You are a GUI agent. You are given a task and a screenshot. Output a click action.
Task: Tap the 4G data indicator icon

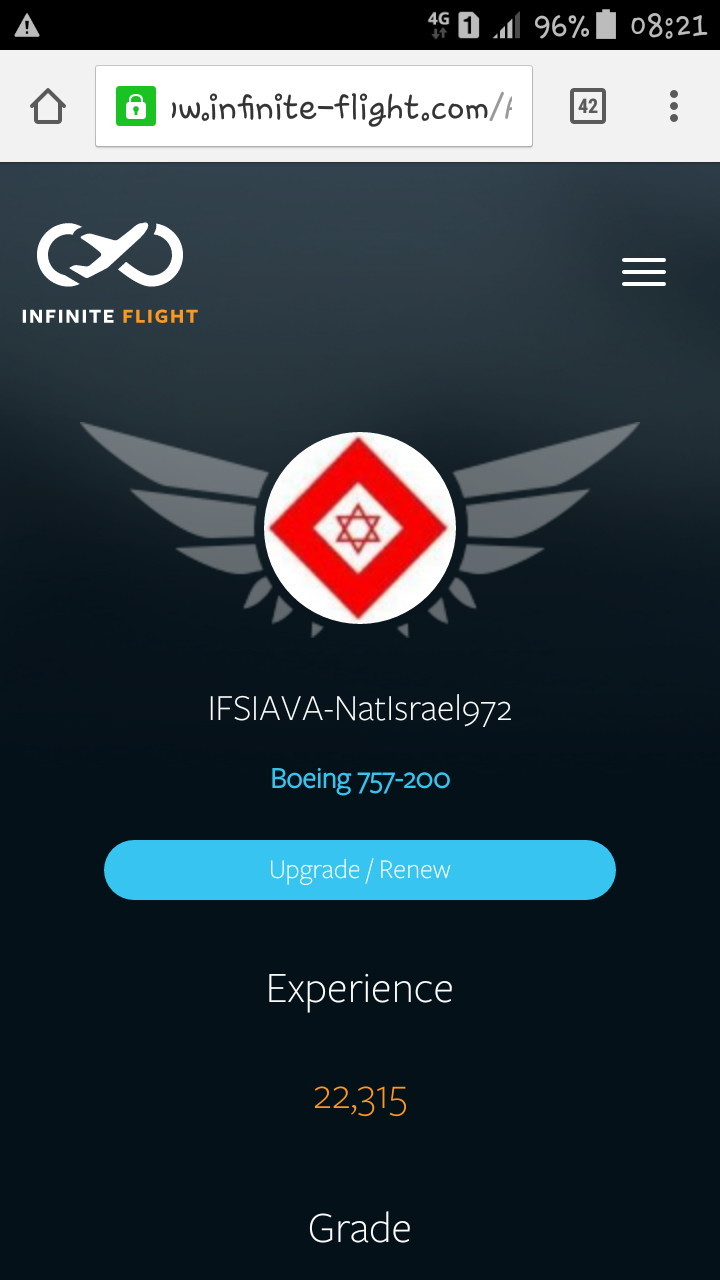[x=438, y=25]
